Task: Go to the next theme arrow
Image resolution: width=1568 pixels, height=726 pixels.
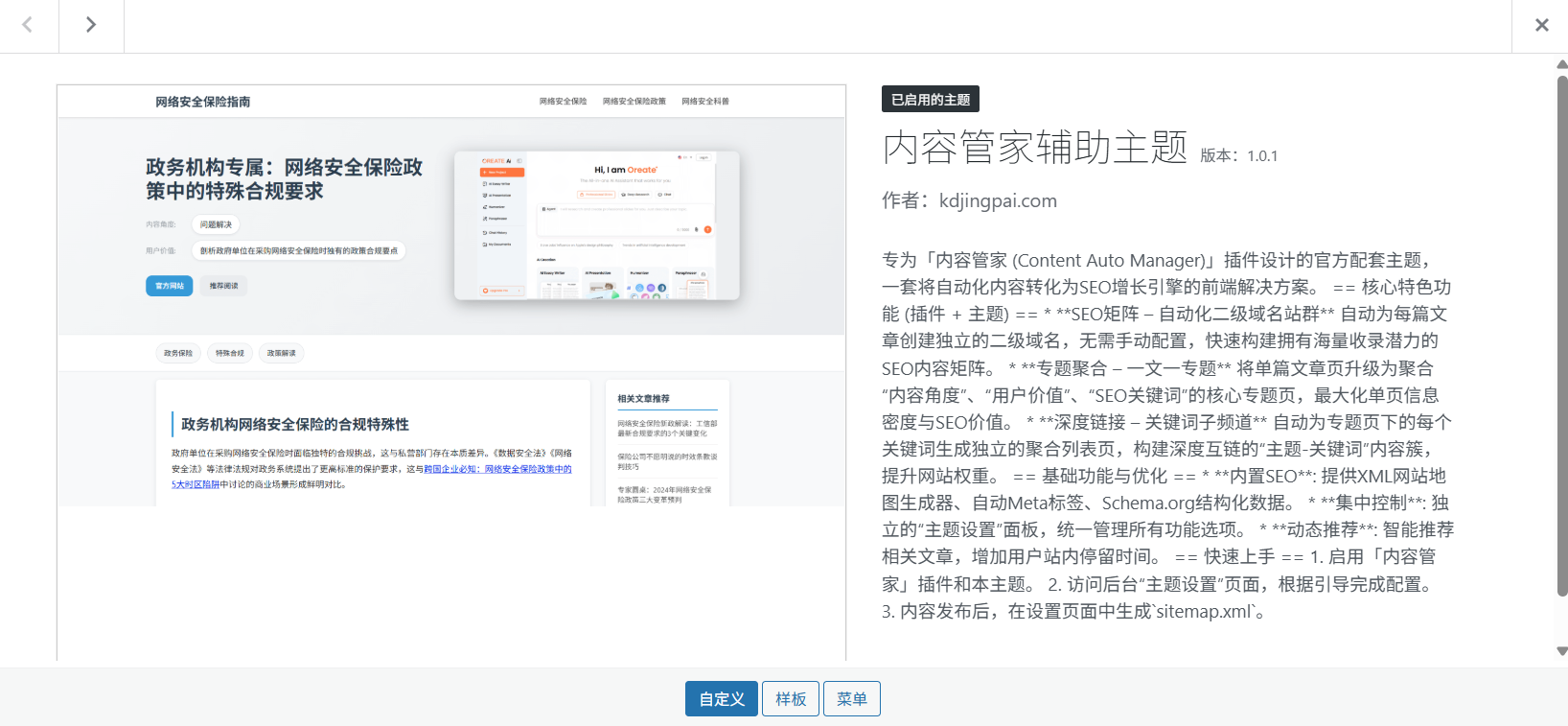Action: coord(91,25)
